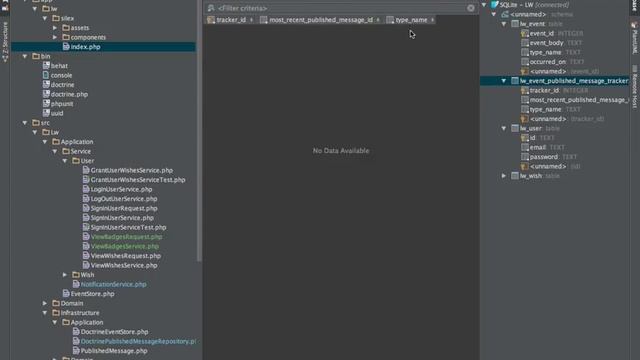
Task: Collapse lw_event_published_message_tracker table
Action: click(504, 81)
